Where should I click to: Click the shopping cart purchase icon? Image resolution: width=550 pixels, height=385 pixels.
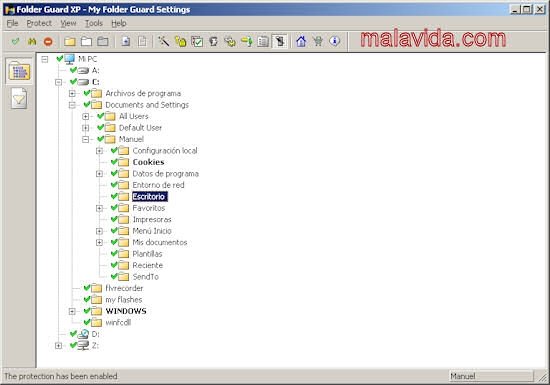318,41
